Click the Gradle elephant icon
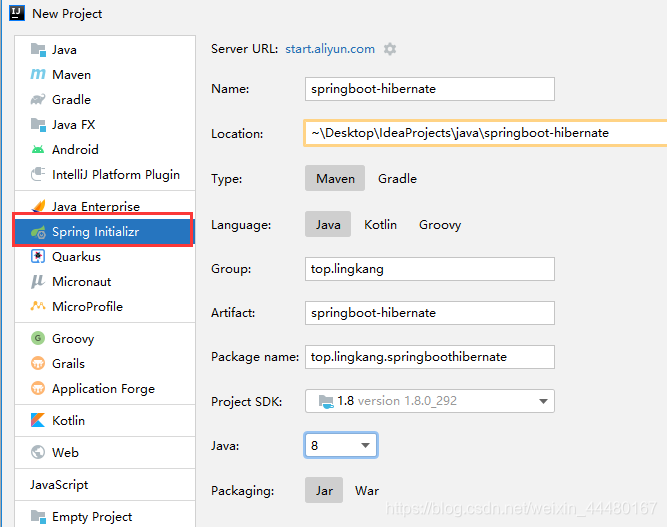 [38, 100]
